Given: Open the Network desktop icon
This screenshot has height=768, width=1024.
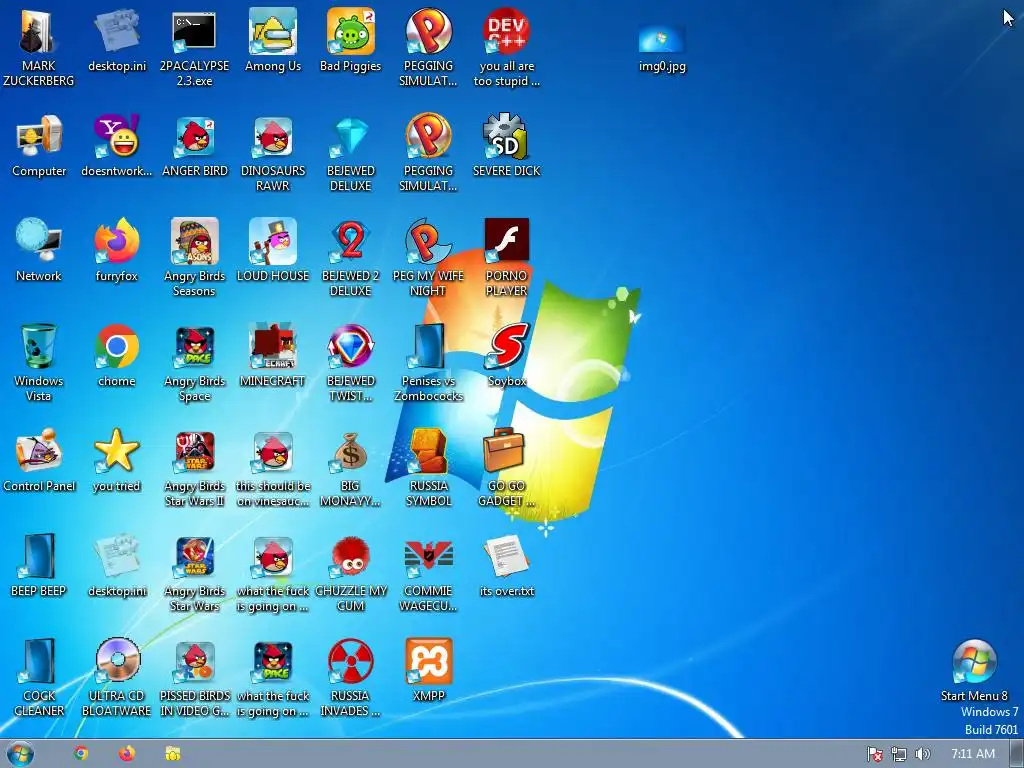Looking at the screenshot, I should [39, 251].
